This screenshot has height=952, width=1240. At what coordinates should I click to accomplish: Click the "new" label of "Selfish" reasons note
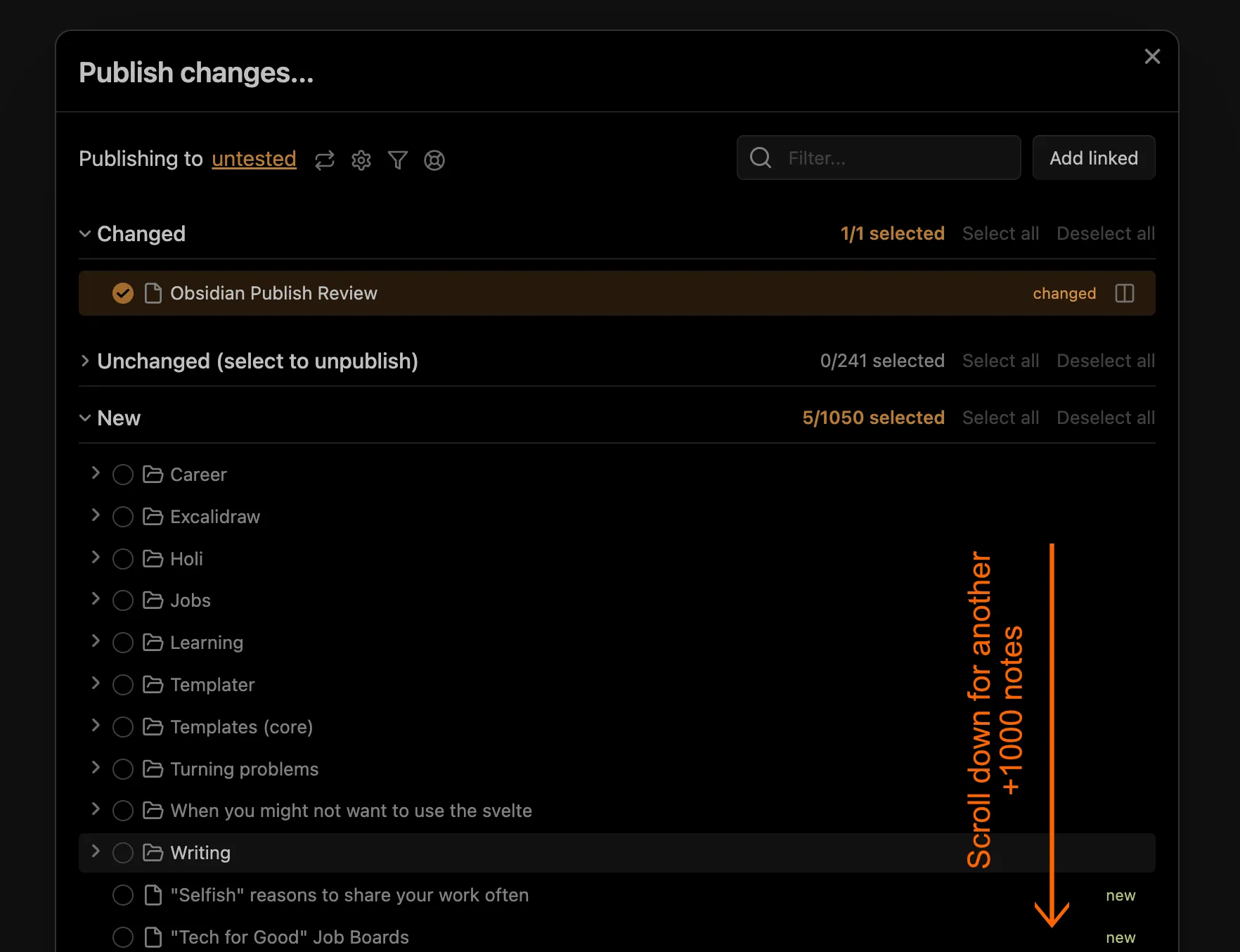(1120, 895)
